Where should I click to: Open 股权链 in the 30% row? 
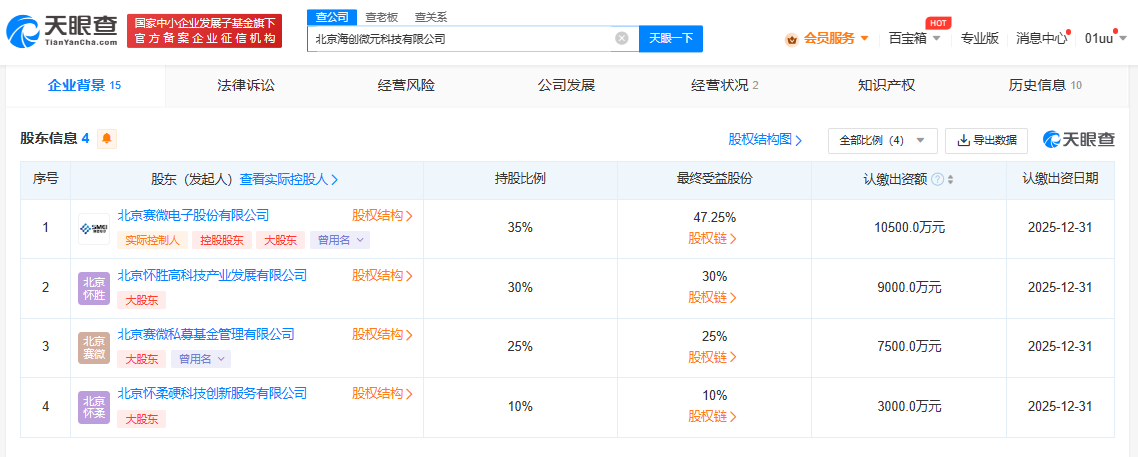713,298
